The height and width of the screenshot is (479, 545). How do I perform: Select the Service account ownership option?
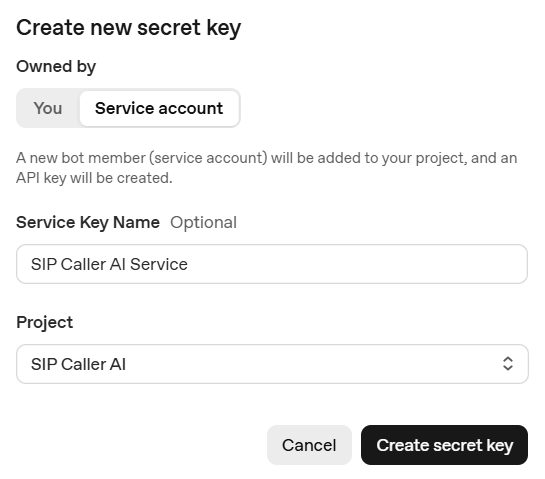click(x=159, y=108)
